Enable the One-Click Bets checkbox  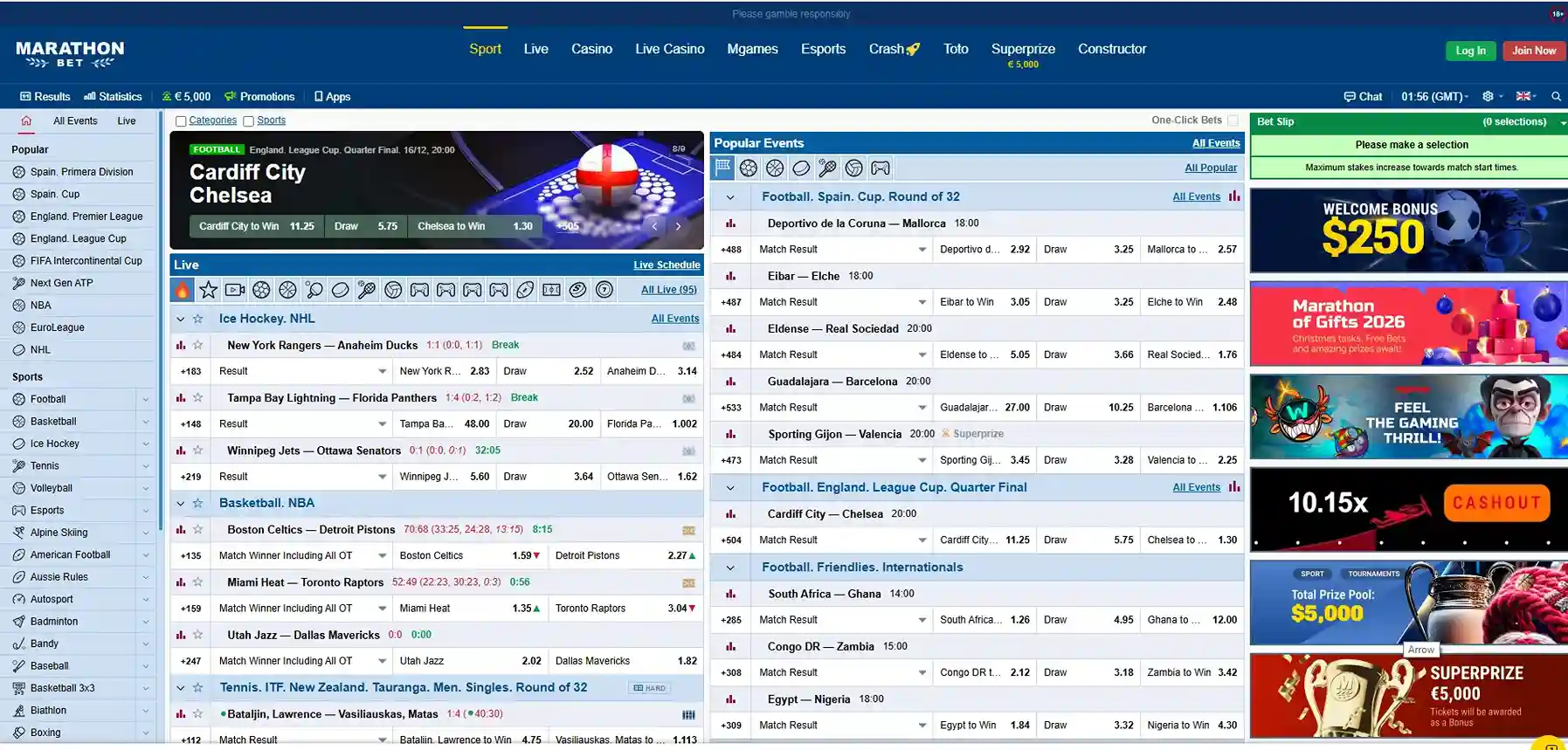1233,120
